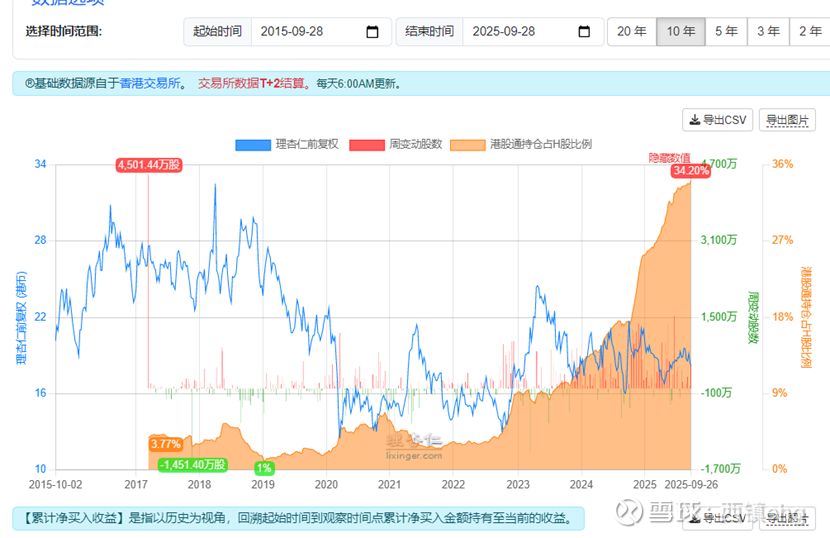This screenshot has width=830, height=538.
Task: Click the 2020 x-axis label
Action: (x=326, y=485)
